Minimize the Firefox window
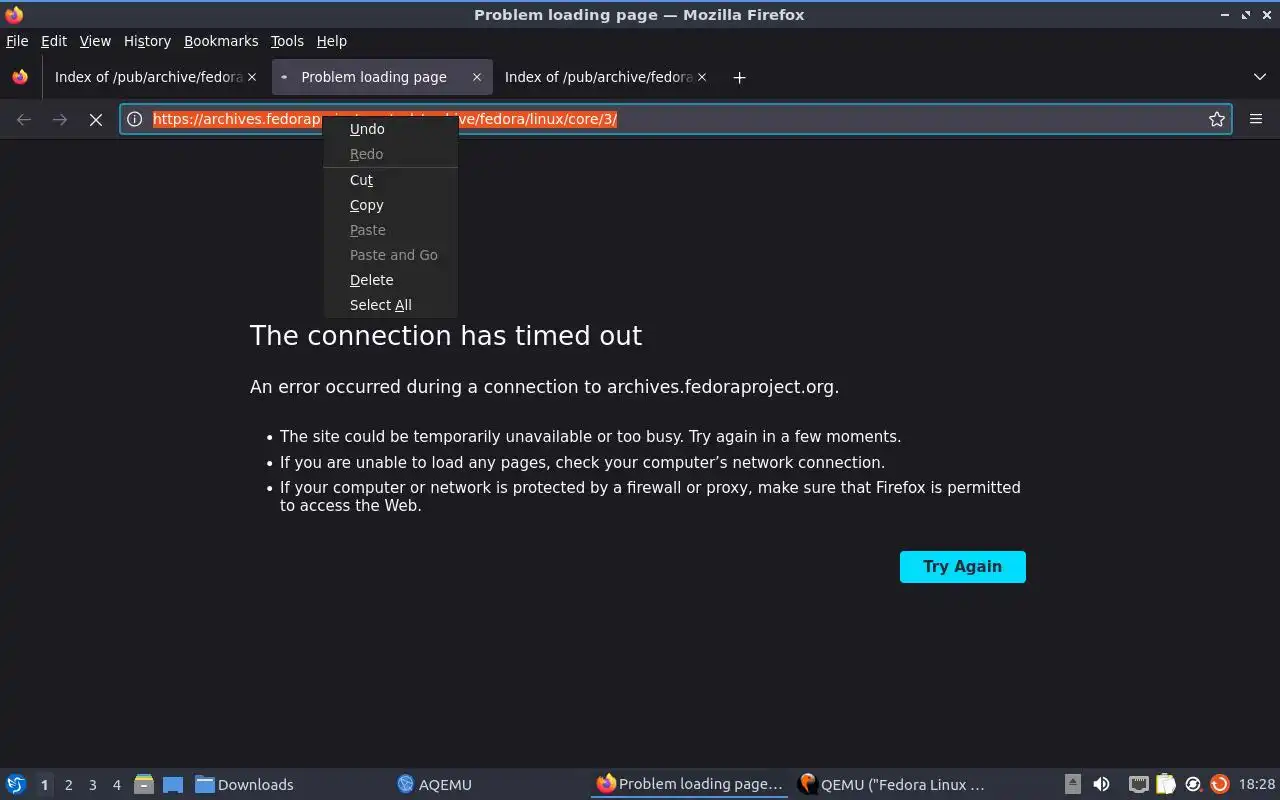The height and width of the screenshot is (800, 1280). [x=1226, y=15]
